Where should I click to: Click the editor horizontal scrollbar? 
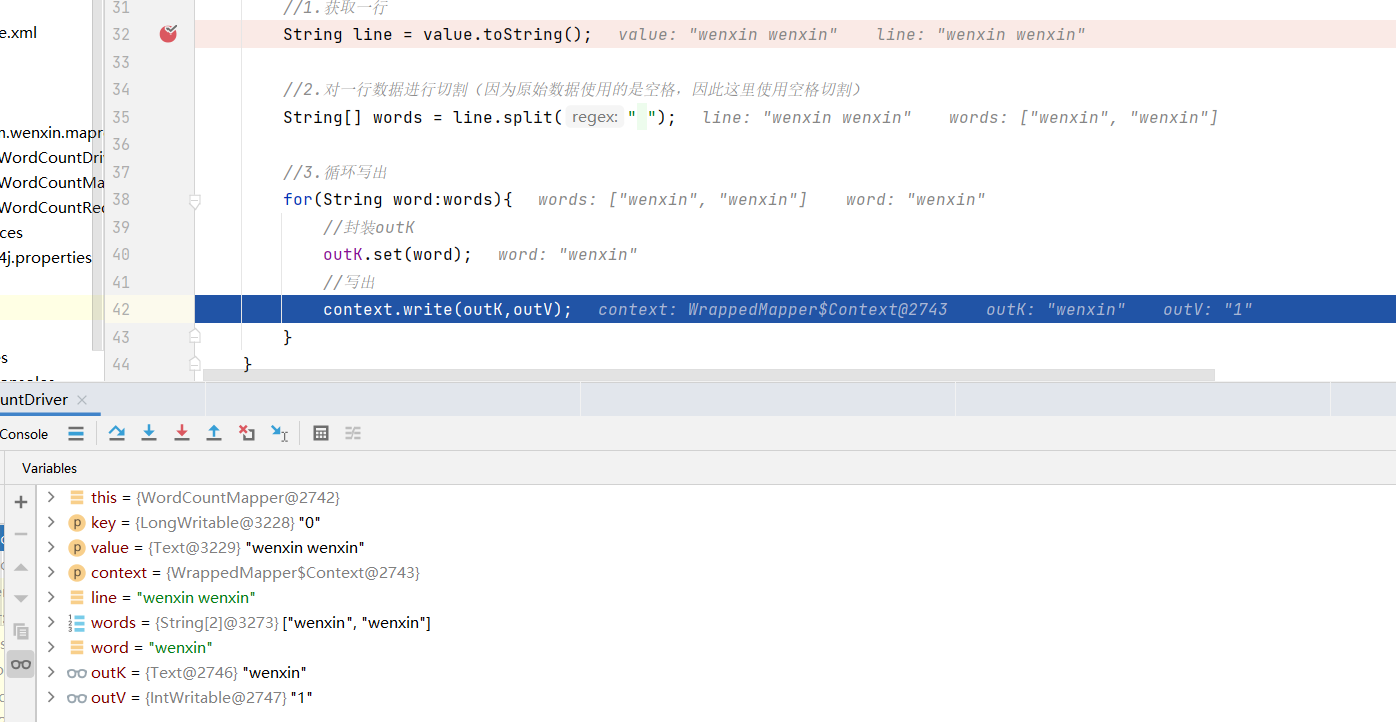point(708,375)
